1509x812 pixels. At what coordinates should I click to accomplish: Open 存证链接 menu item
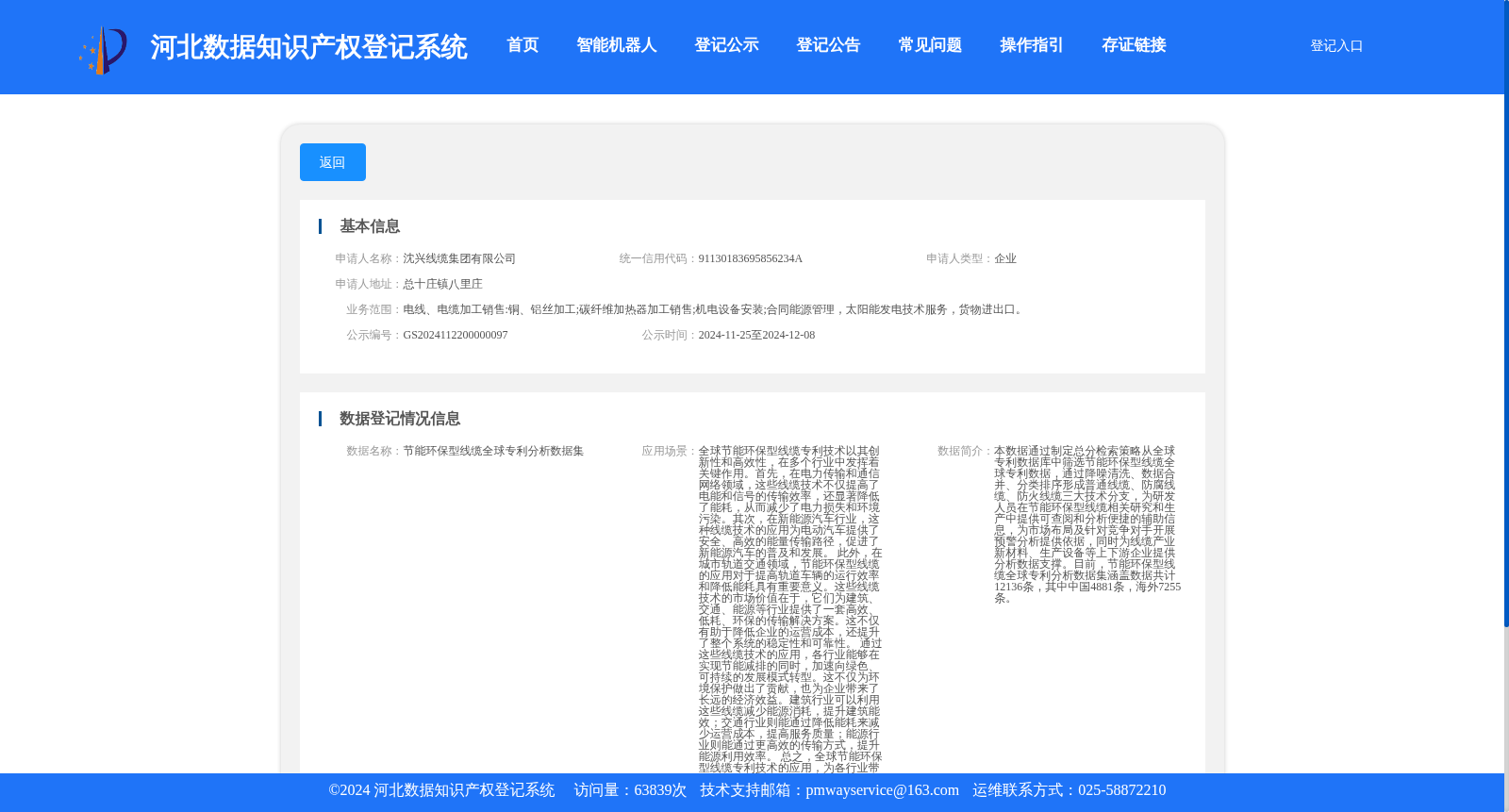[x=1134, y=45]
